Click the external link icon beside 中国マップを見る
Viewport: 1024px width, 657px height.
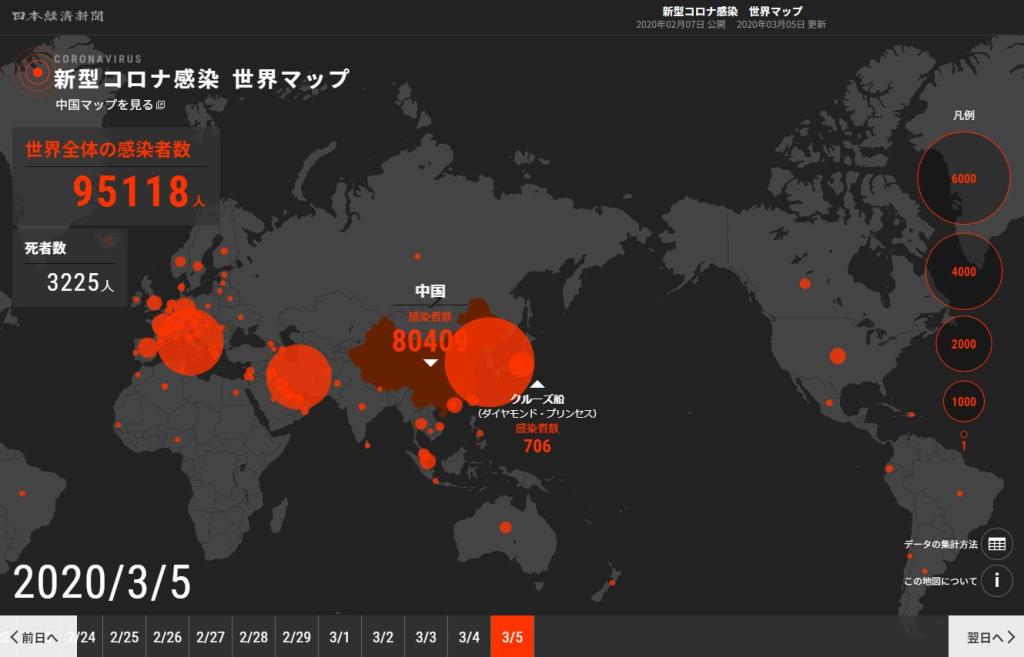click(160, 105)
